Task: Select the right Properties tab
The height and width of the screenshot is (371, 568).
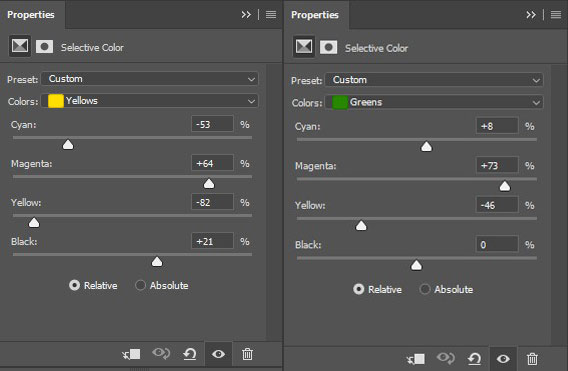Action: point(315,15)
